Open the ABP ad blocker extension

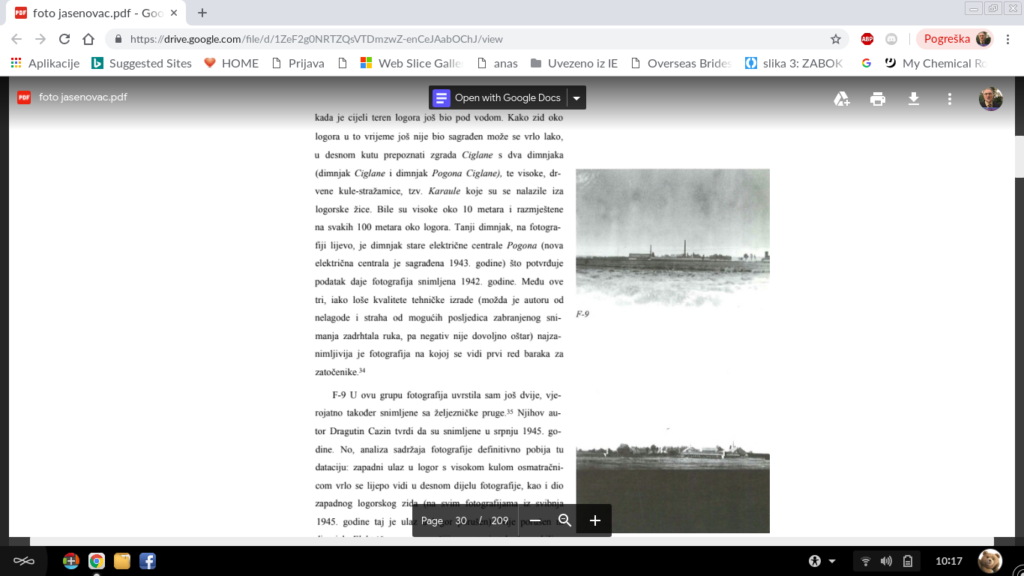867,39
